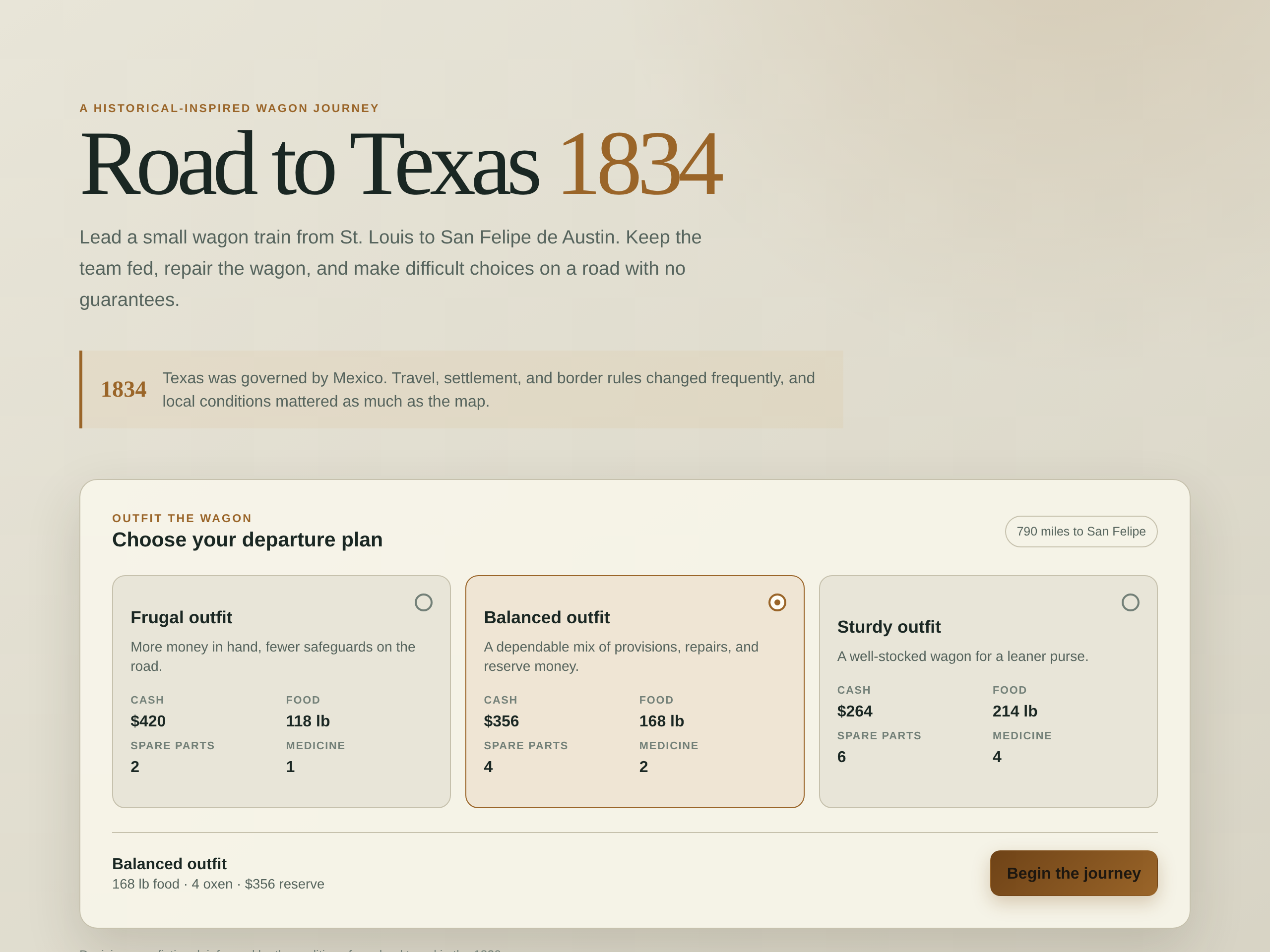Click the $420 cash value
Screen dimensions: 1270x952
pos(148,721)
